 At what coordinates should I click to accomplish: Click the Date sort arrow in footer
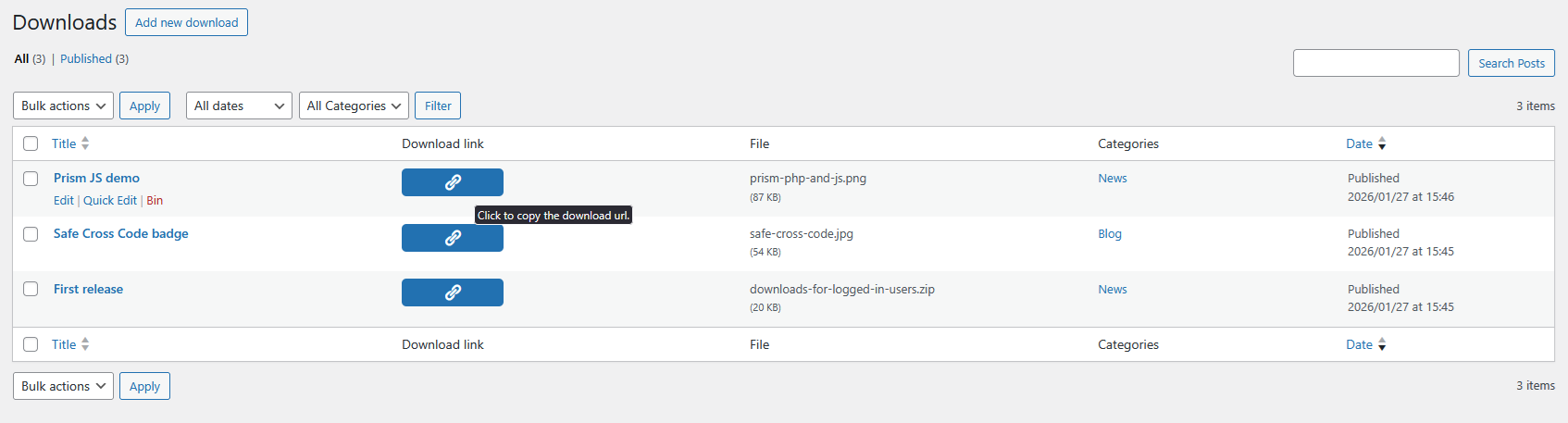coord(1382,344)
